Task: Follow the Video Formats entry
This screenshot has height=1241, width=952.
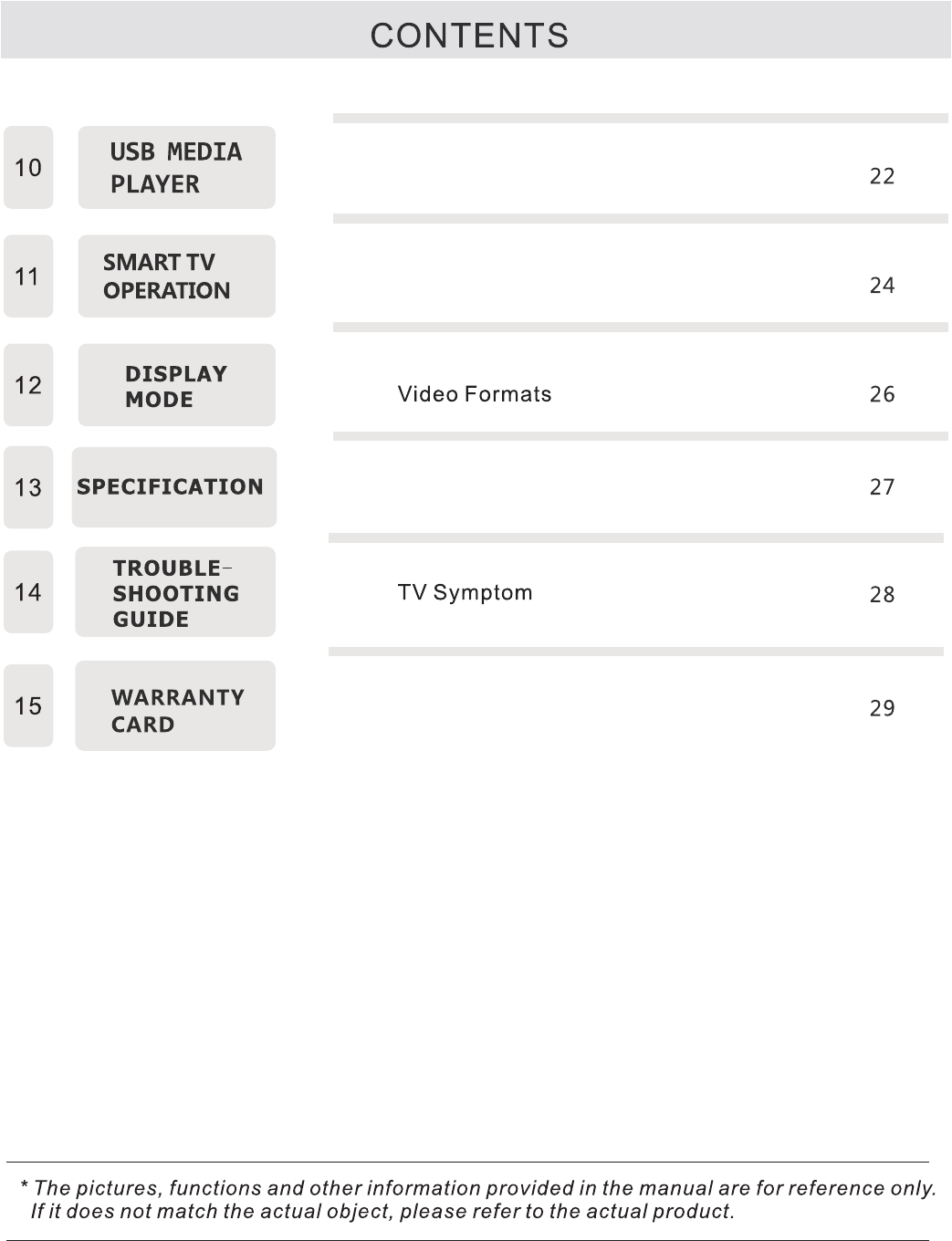Action: pyautogui.click(x=475, y=394)
